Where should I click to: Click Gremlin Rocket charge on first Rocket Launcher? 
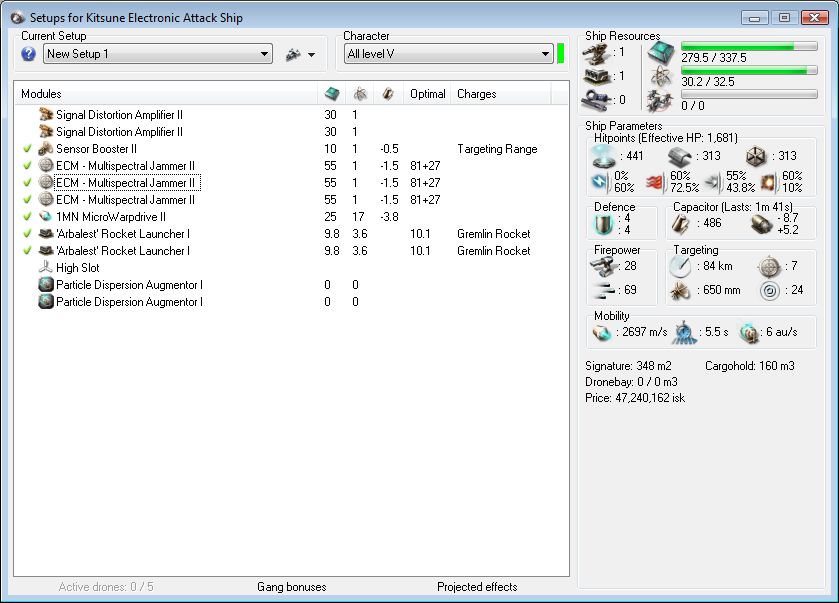point(493,234)
